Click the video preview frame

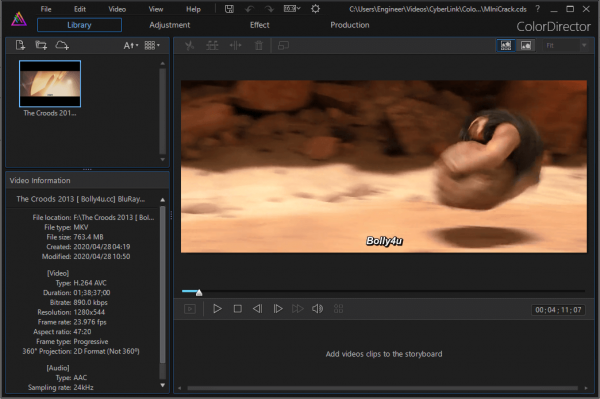pyautogui.click(x=384, y=166)
